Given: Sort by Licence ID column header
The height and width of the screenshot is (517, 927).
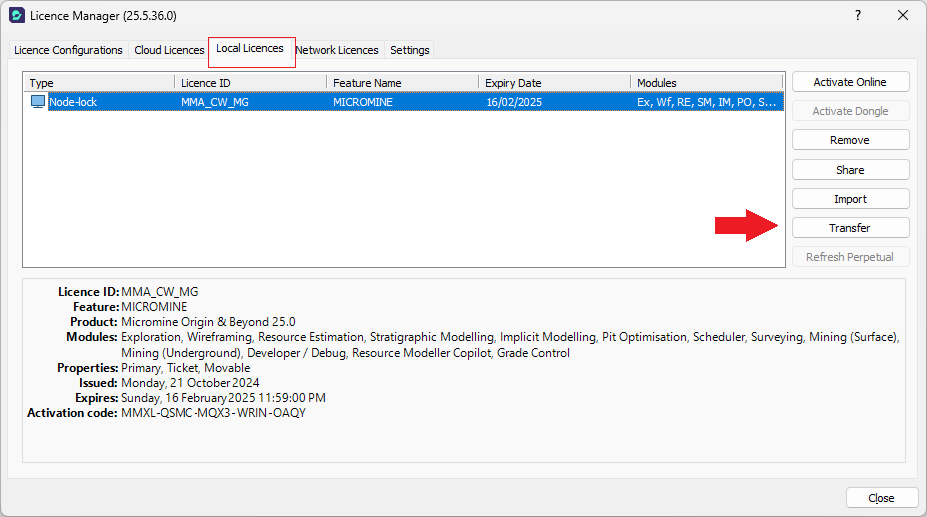Looking at the screenshot, I should [x=251, y=83].
